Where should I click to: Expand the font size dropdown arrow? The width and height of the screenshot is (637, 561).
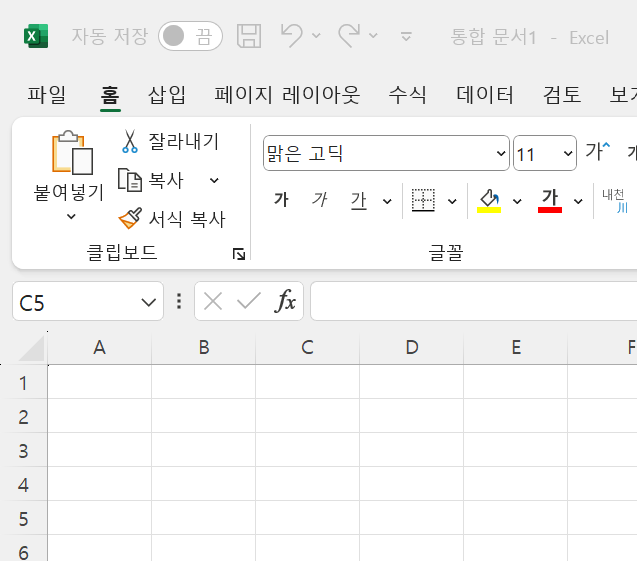click(568, 153)
